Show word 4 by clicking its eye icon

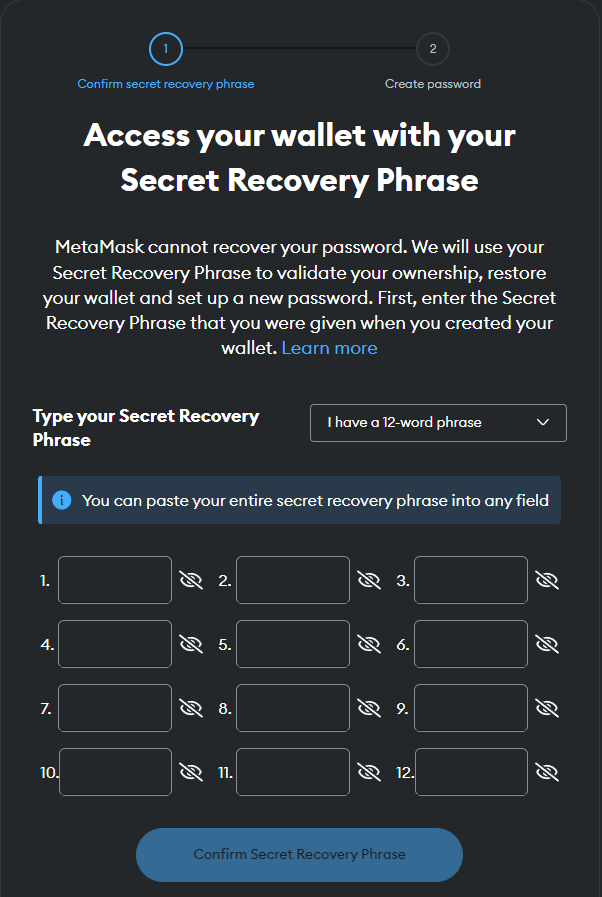pos(192,643)
